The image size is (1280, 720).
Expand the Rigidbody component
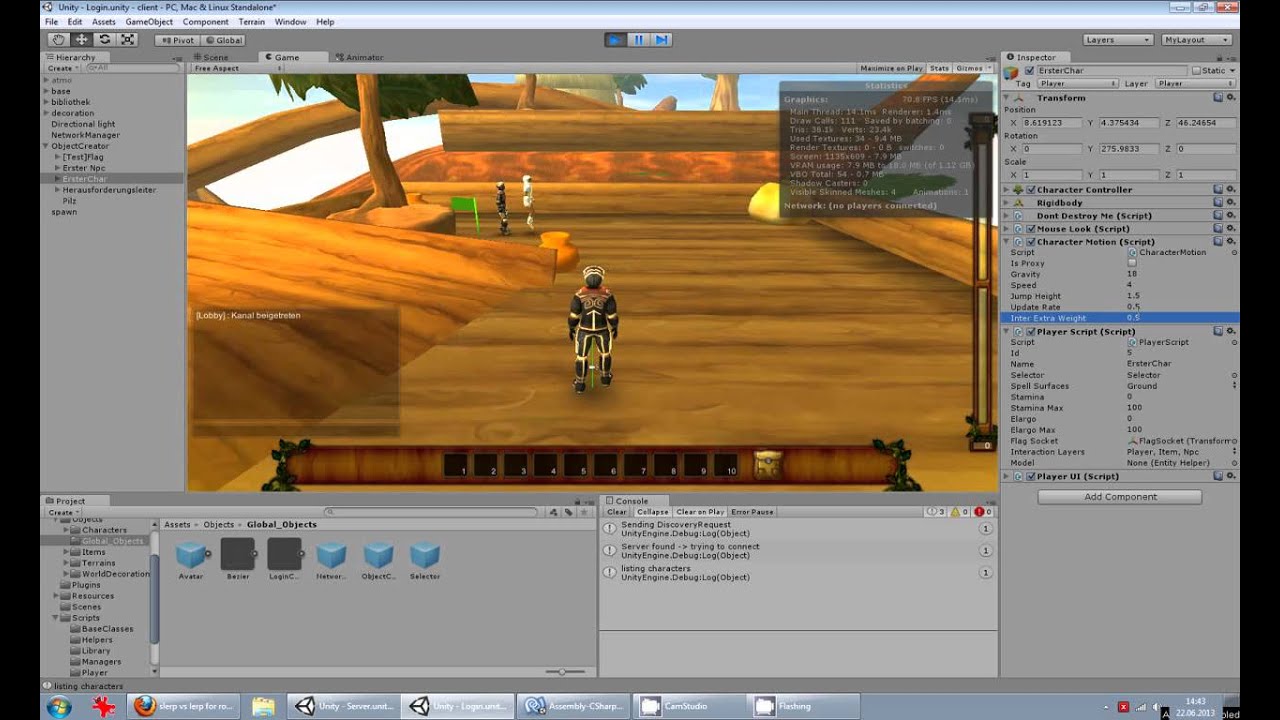pos(1007,202)
